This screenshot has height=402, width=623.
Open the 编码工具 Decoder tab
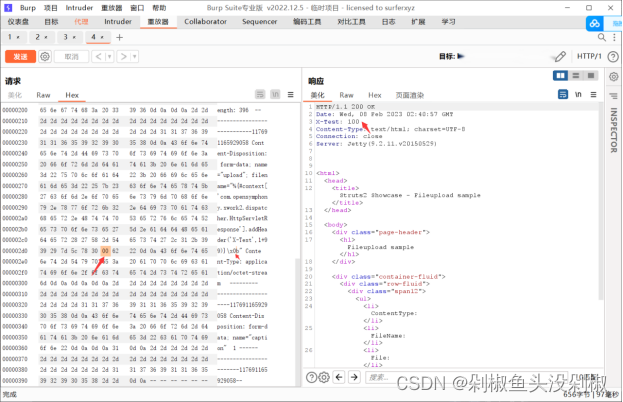point(307,21)
